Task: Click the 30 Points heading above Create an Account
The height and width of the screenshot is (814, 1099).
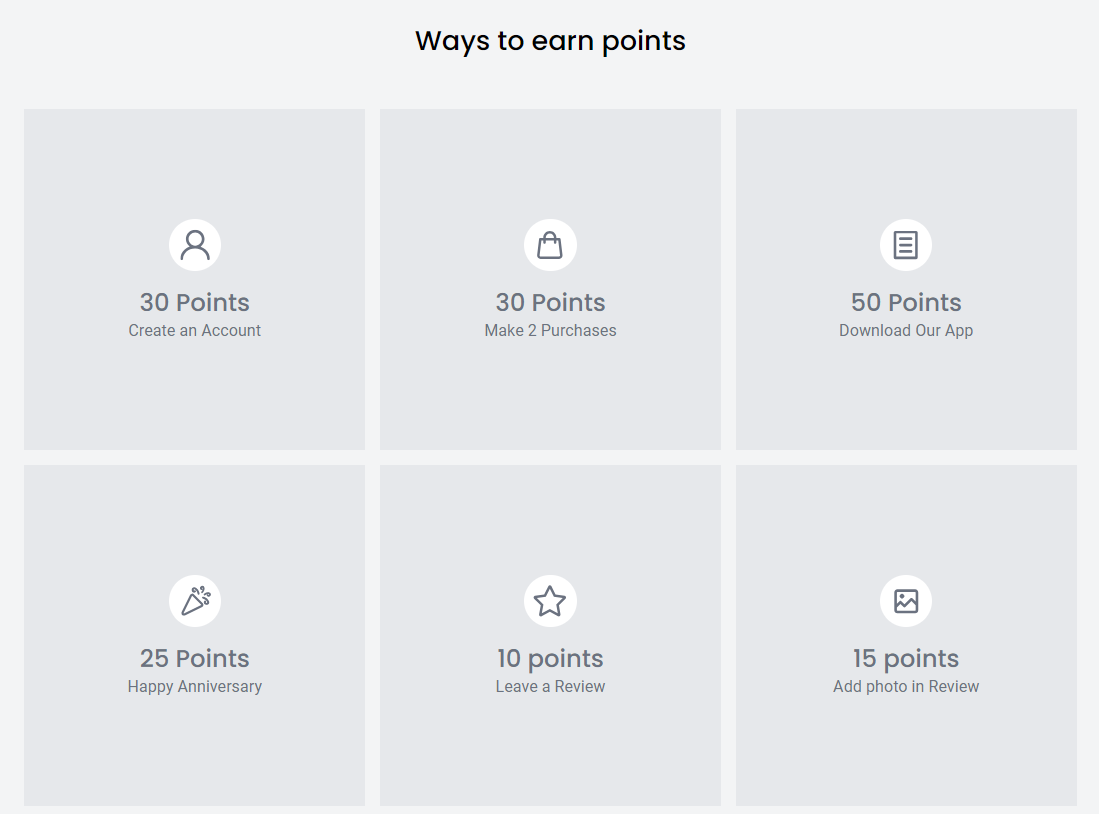Action: (194, 302)
